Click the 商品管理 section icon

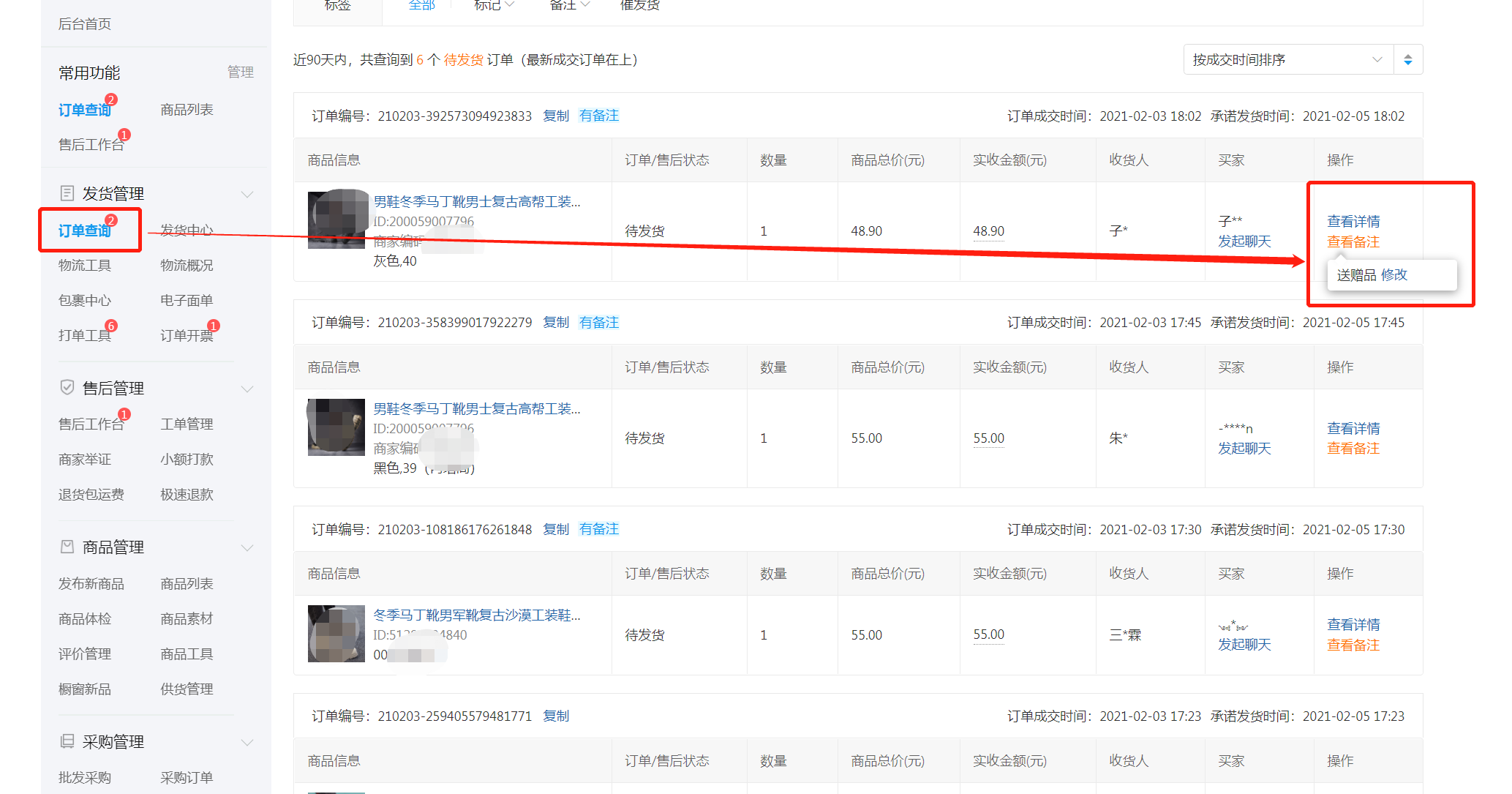[x=67, y=547]
